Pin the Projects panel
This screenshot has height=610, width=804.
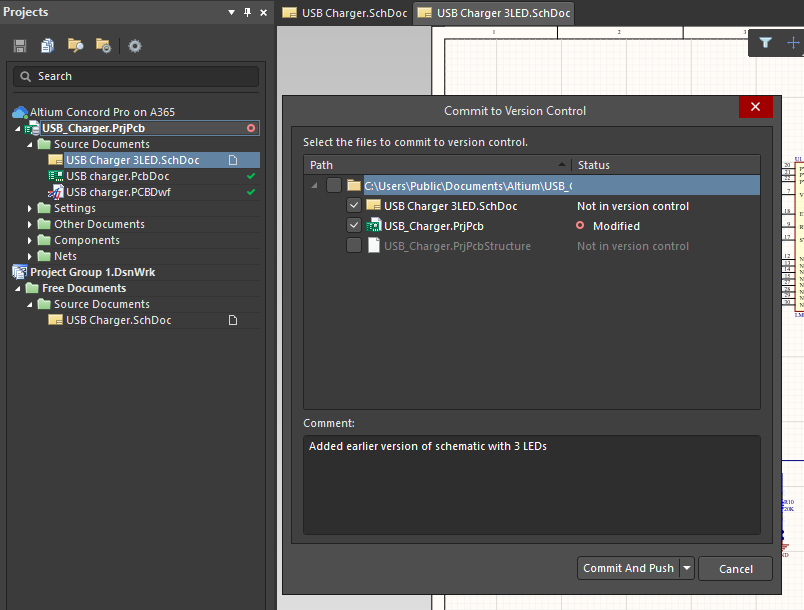pos(248,12)
